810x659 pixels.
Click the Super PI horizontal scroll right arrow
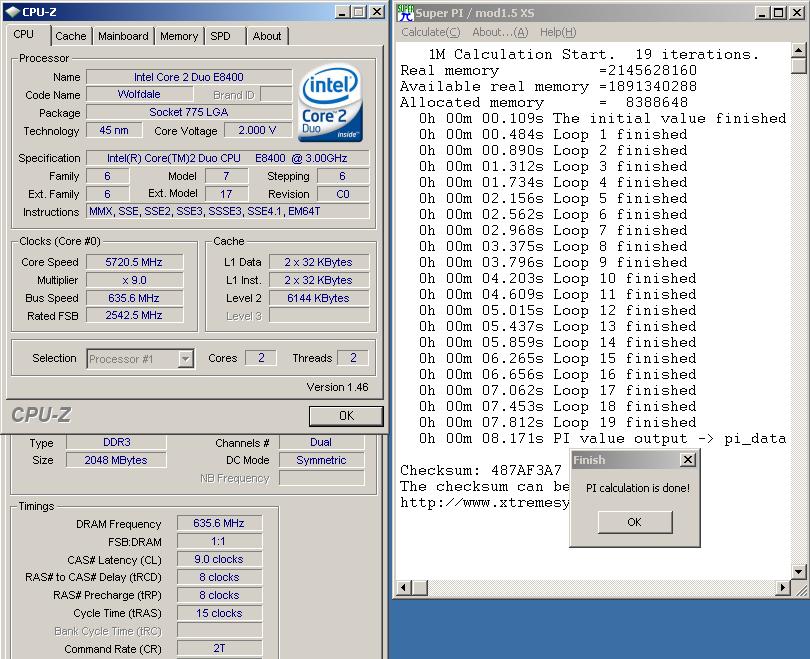tap(783, 587)
